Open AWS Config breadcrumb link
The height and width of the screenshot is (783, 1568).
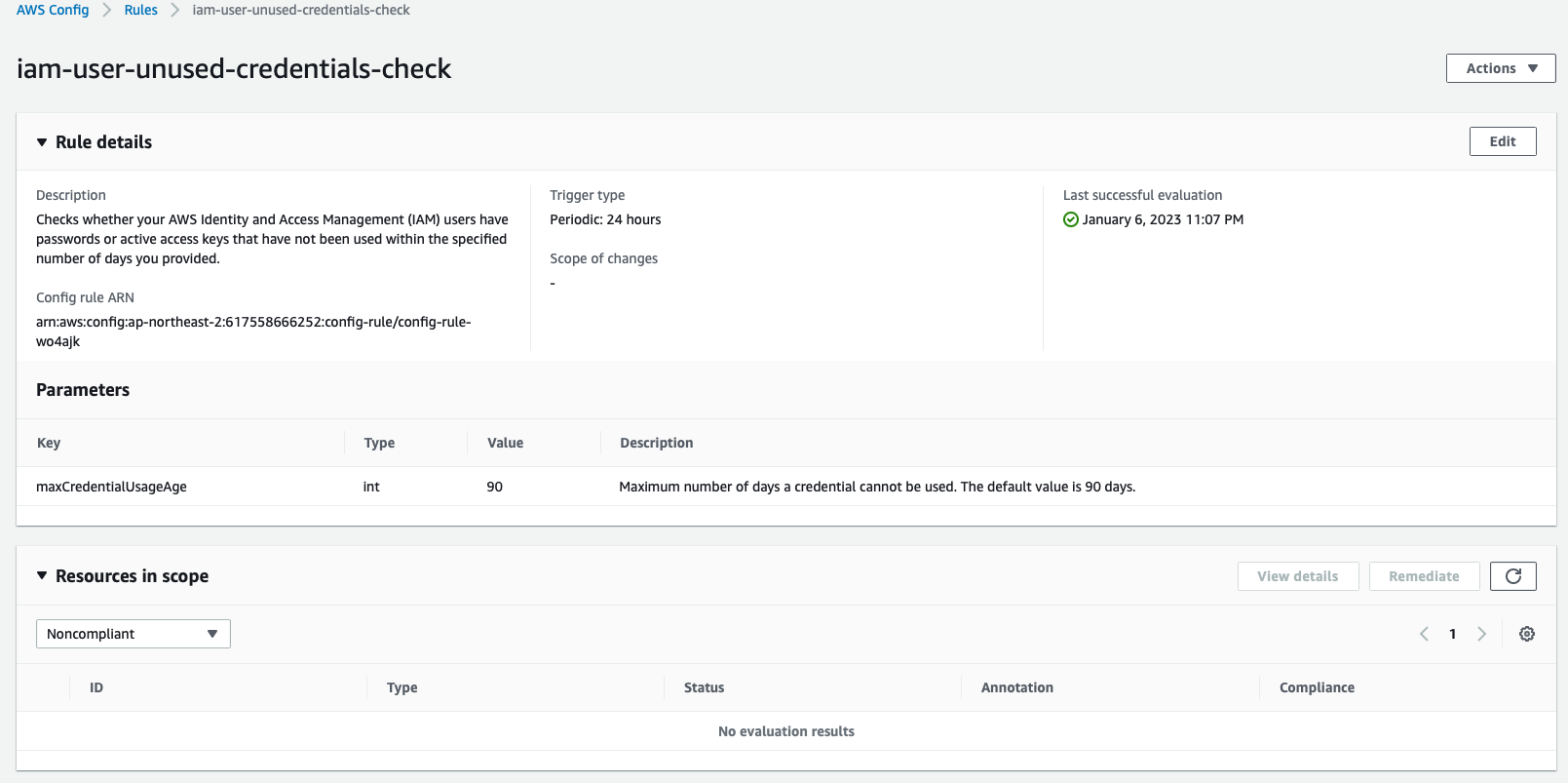pyautogui.click(x=53, y=10)
